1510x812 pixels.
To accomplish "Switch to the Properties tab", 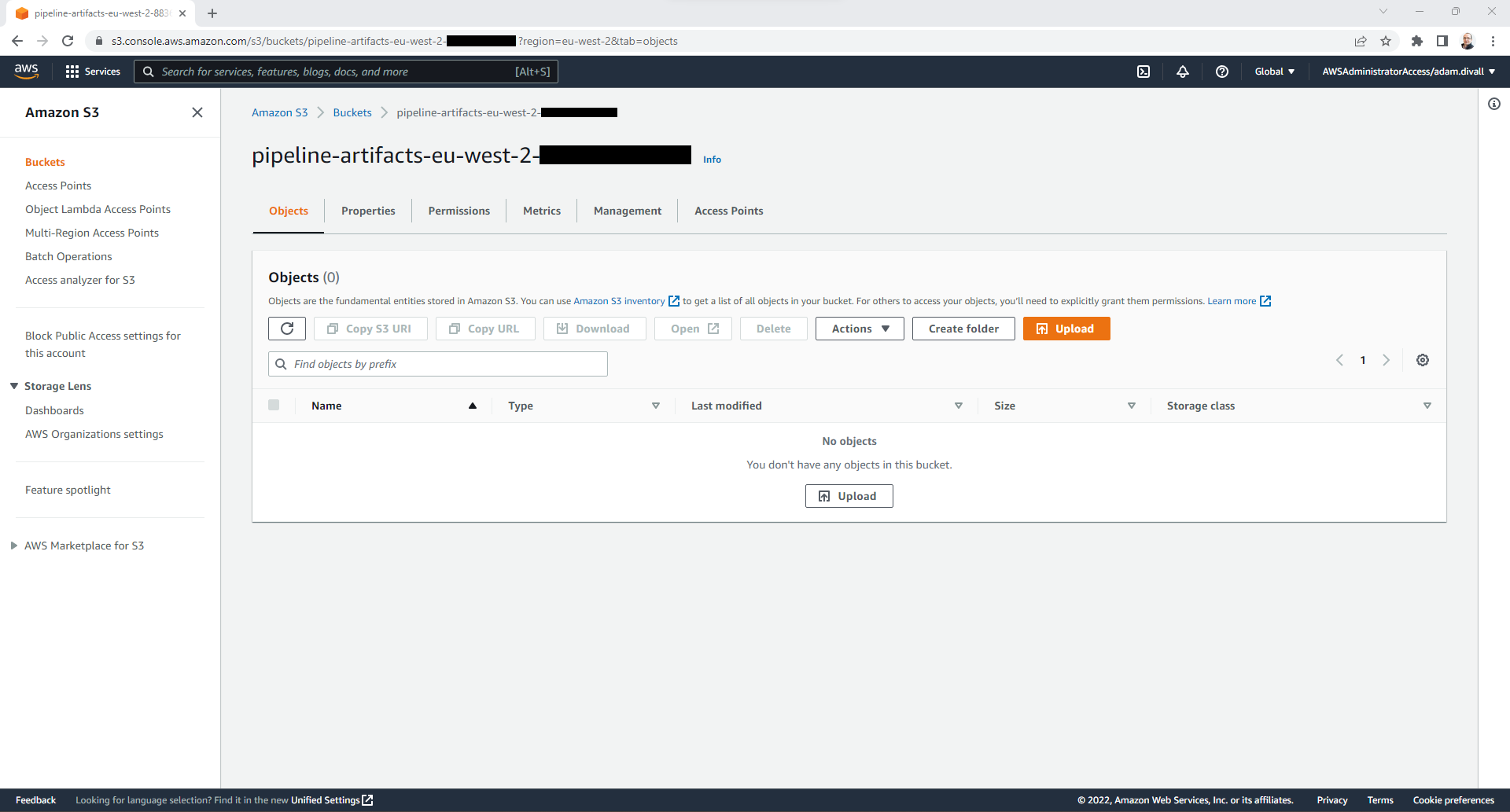I will (368, 211).
